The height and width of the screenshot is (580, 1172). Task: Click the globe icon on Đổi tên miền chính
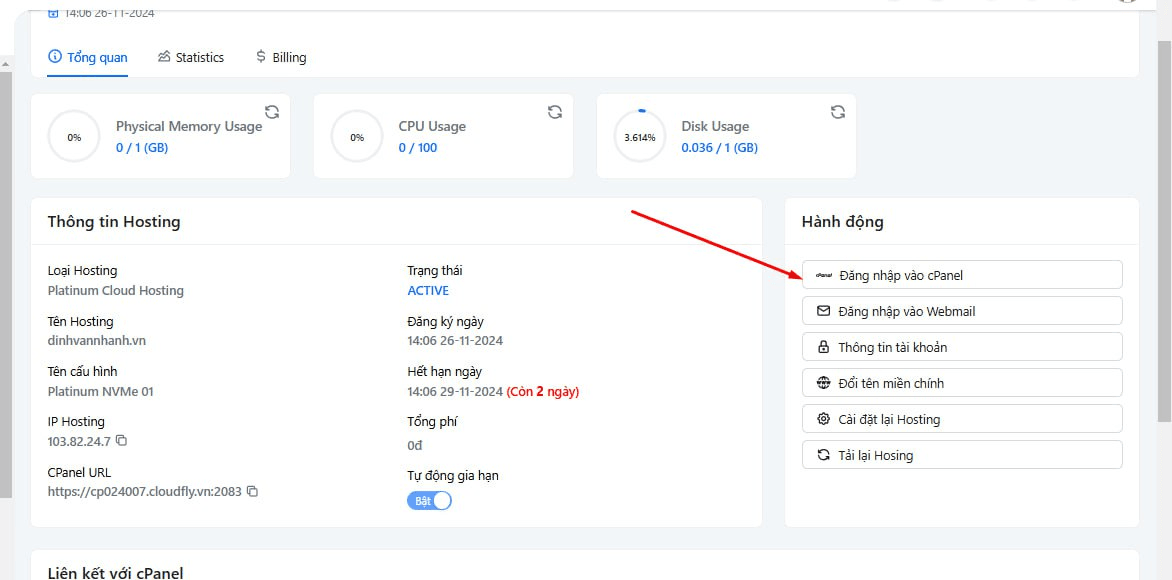[x=821, y=382]
